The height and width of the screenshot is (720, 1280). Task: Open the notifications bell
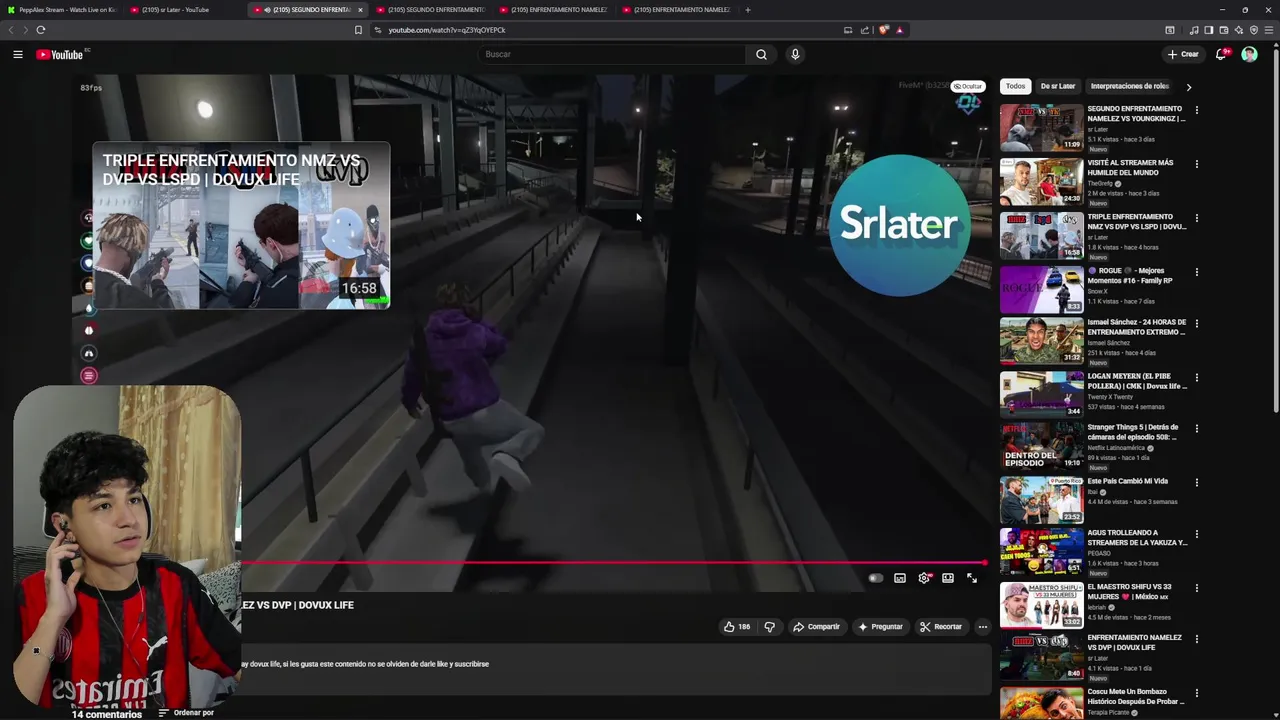click(x=1221, y=54)
